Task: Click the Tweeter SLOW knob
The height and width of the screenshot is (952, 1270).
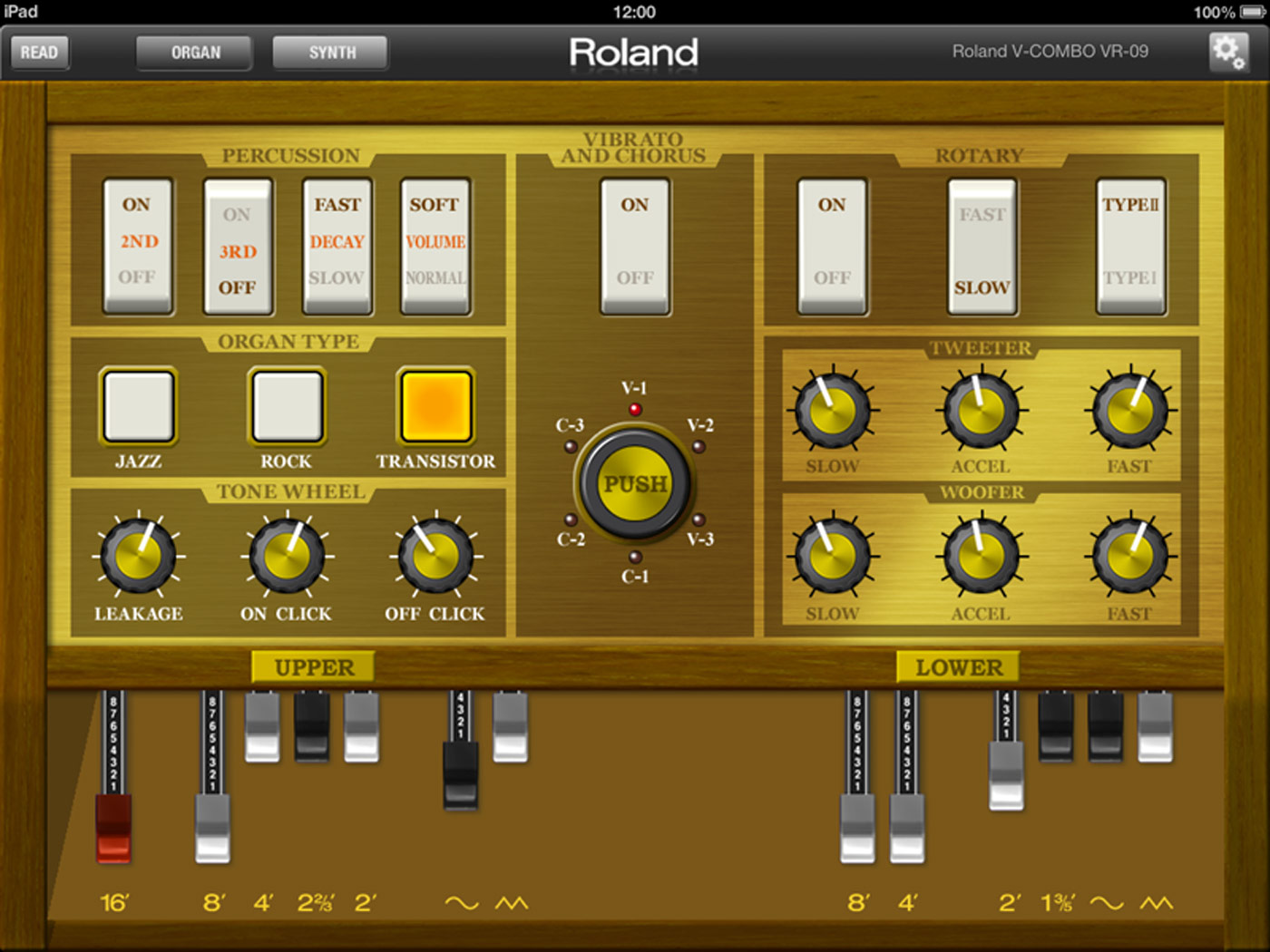Action: 833,411
